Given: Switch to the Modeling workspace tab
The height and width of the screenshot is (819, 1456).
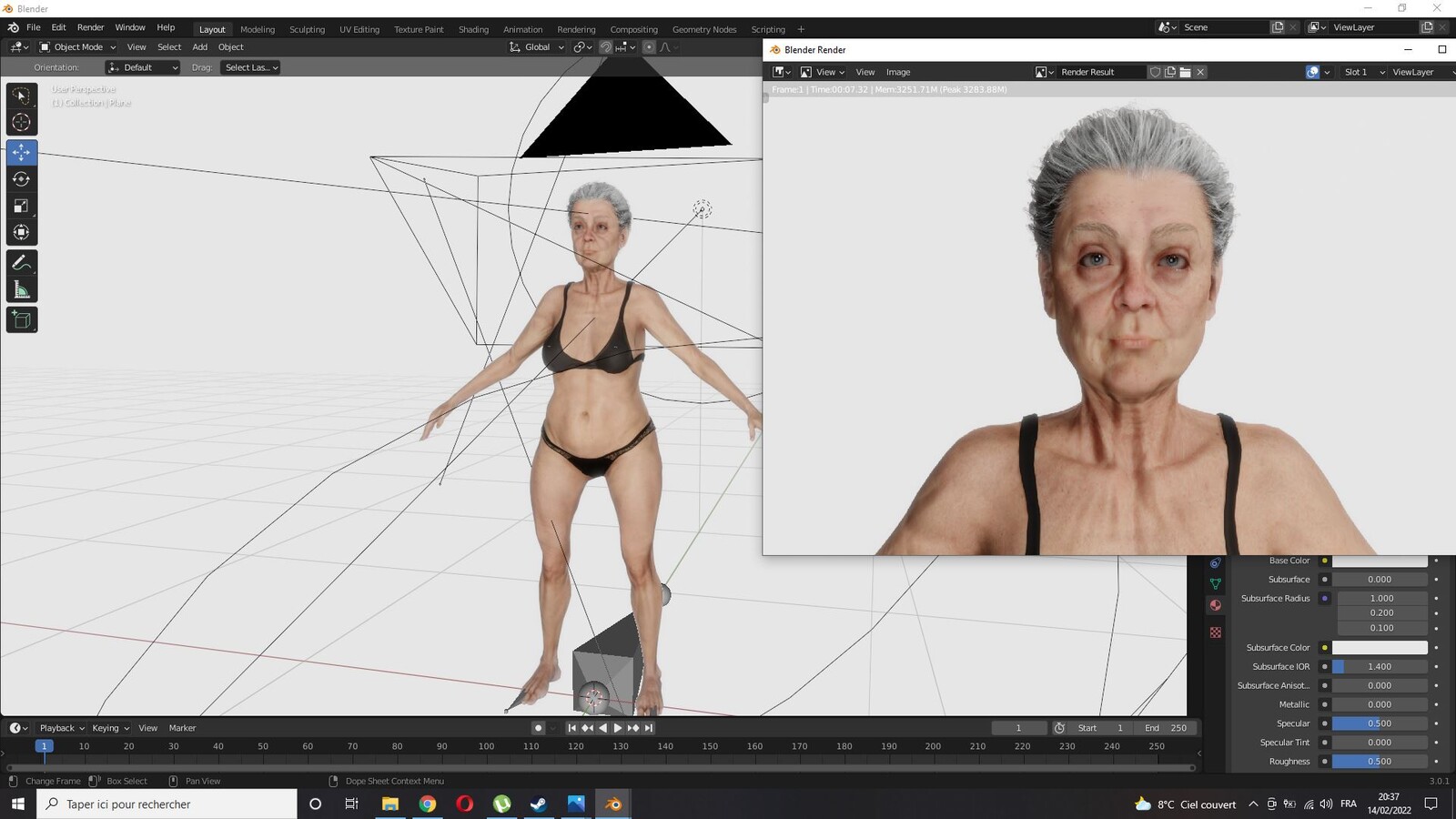Looking at the screenshot, I should pyautogui.click(x=258, y=29).
